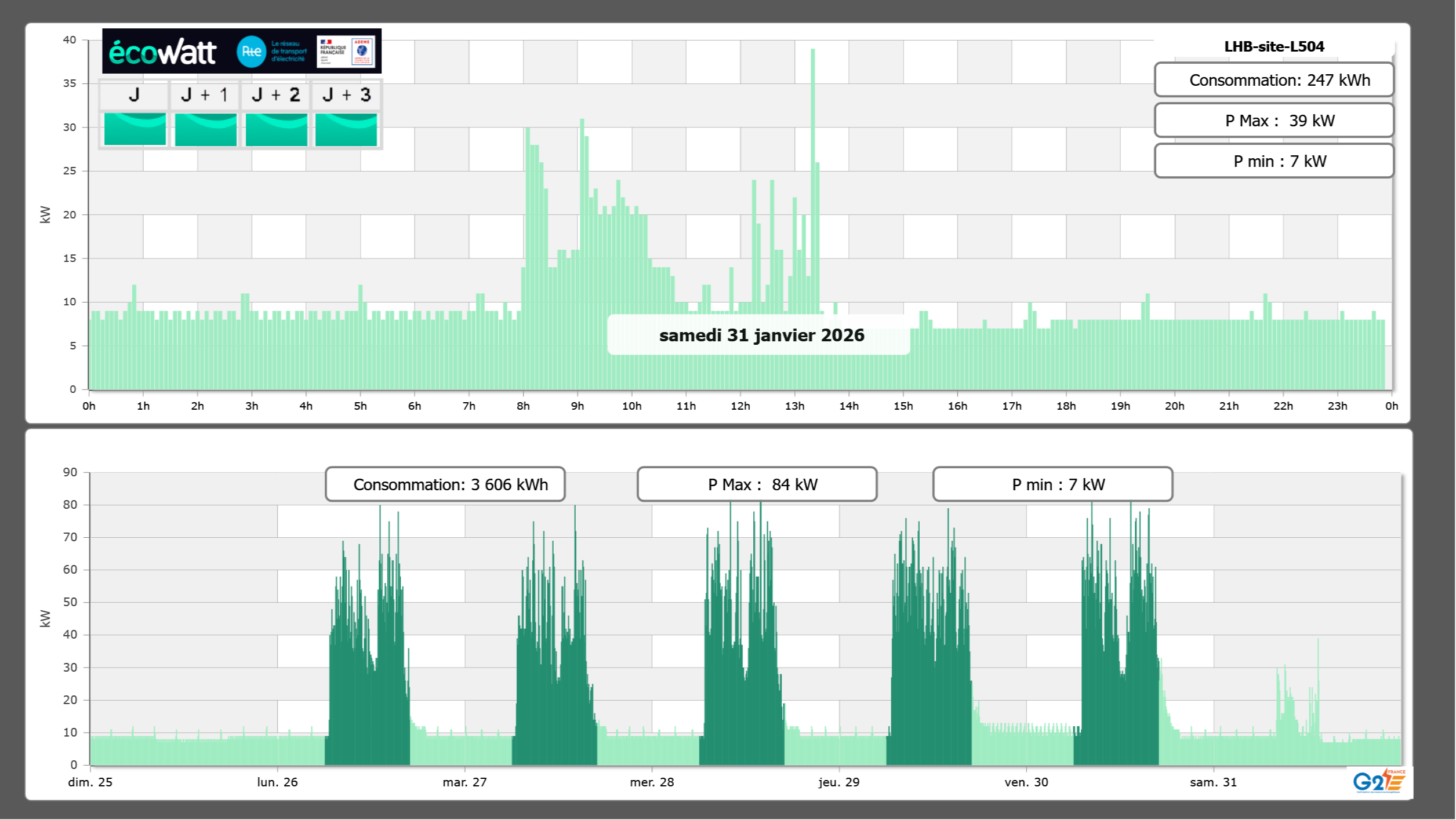Click the weekly P min : 7 kW box
This screenshot has height=820, width=1456.
(x=1052, y=484)
